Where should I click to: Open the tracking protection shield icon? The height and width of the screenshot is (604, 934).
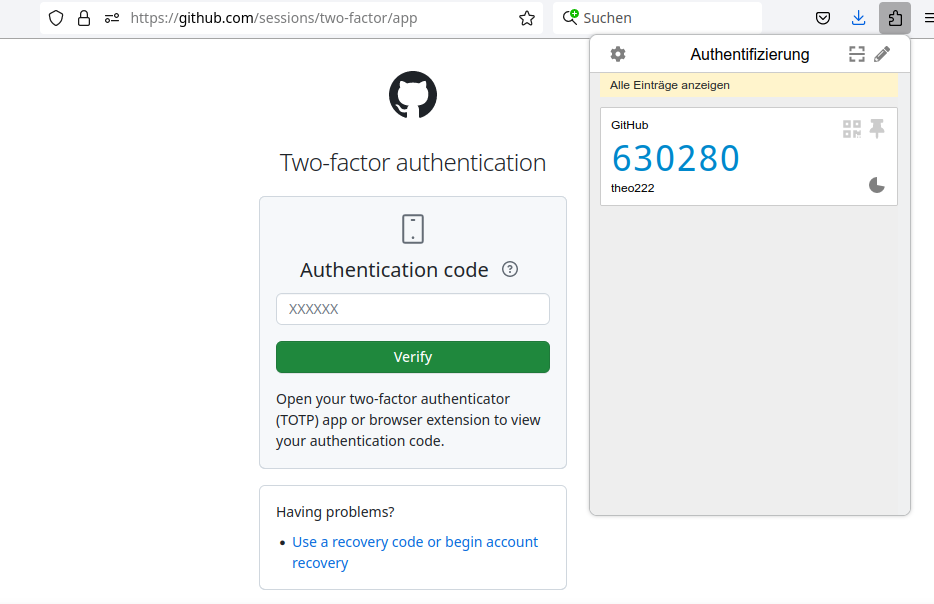(x=56, y=18)
